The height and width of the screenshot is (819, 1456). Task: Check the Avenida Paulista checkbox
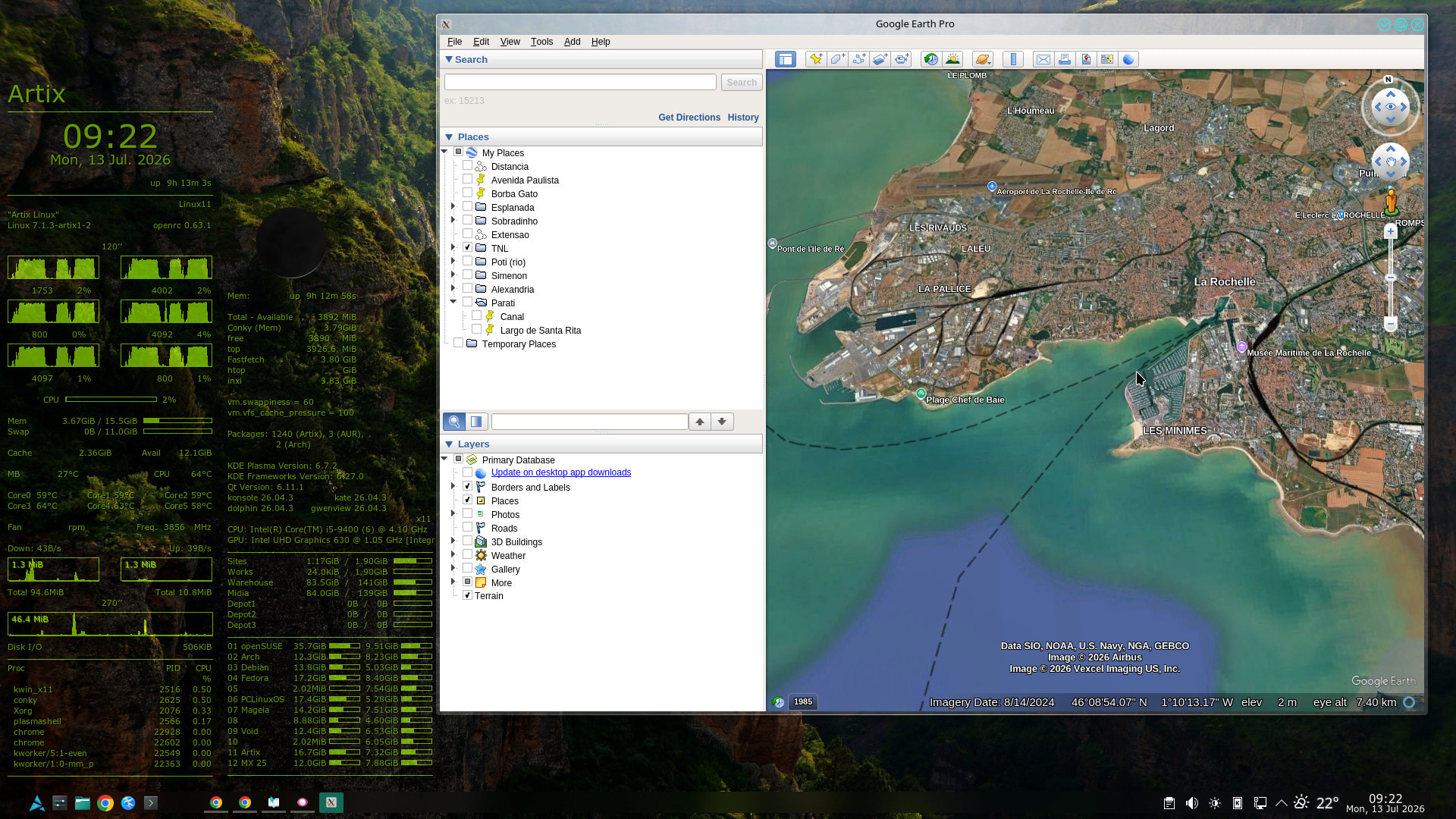467,179
